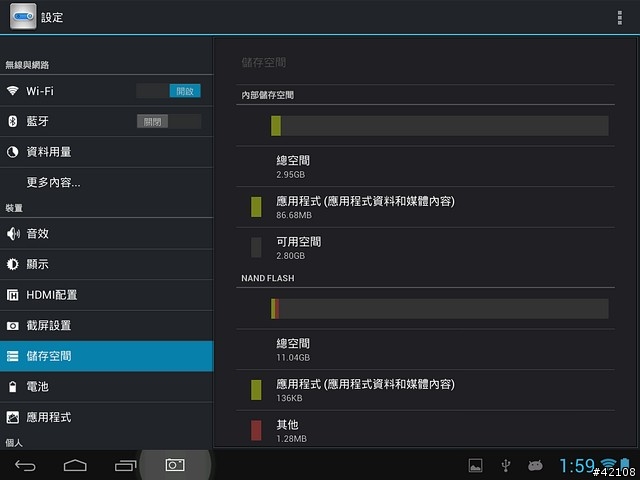
Task: Open 更多內容... network options
Action: point(53,182)
